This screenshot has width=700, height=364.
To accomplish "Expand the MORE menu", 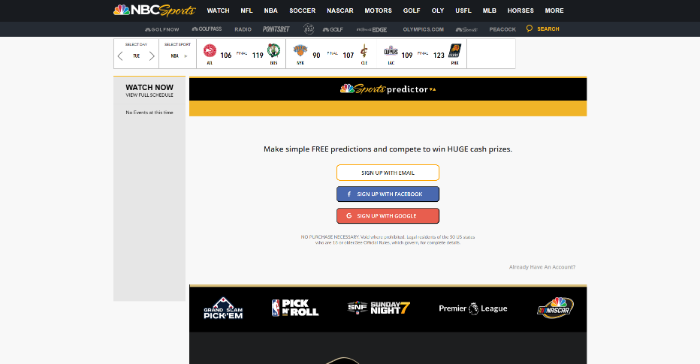I will point(554,10).
